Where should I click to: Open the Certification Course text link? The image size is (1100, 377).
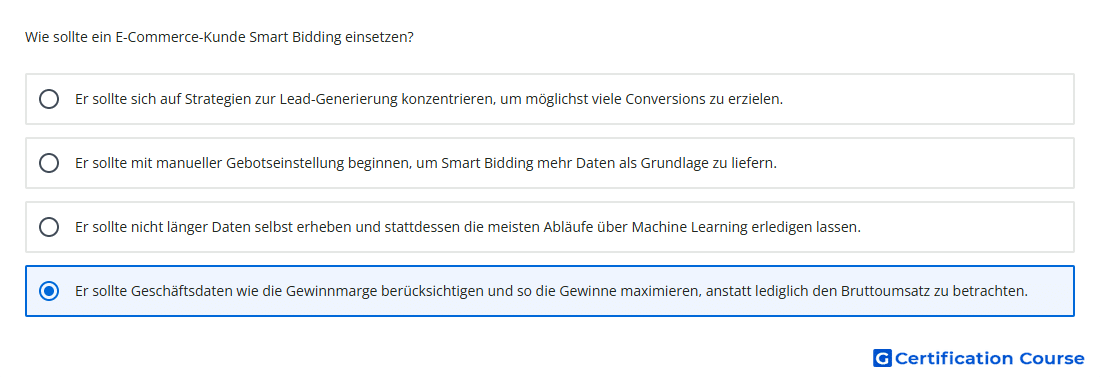[989, 358]
